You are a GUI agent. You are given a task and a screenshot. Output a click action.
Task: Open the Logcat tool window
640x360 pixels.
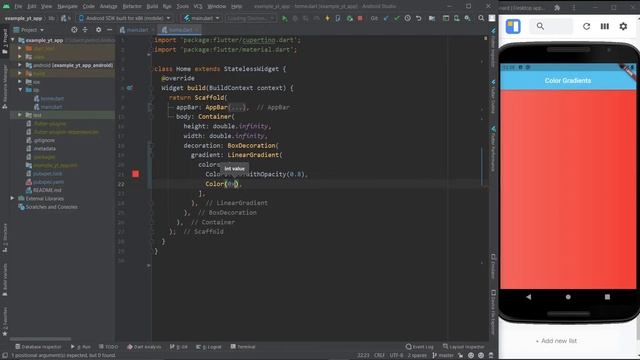[208, 347]
